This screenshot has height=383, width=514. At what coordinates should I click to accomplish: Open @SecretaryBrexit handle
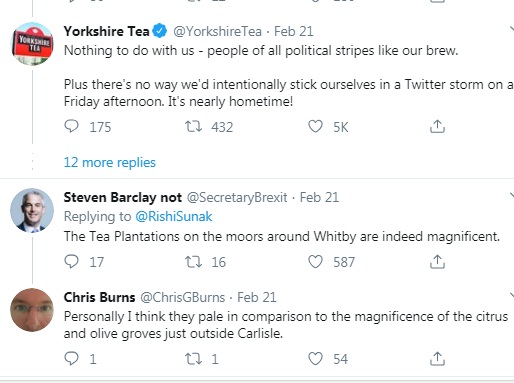pyautogui.click(x=237, y=198)
